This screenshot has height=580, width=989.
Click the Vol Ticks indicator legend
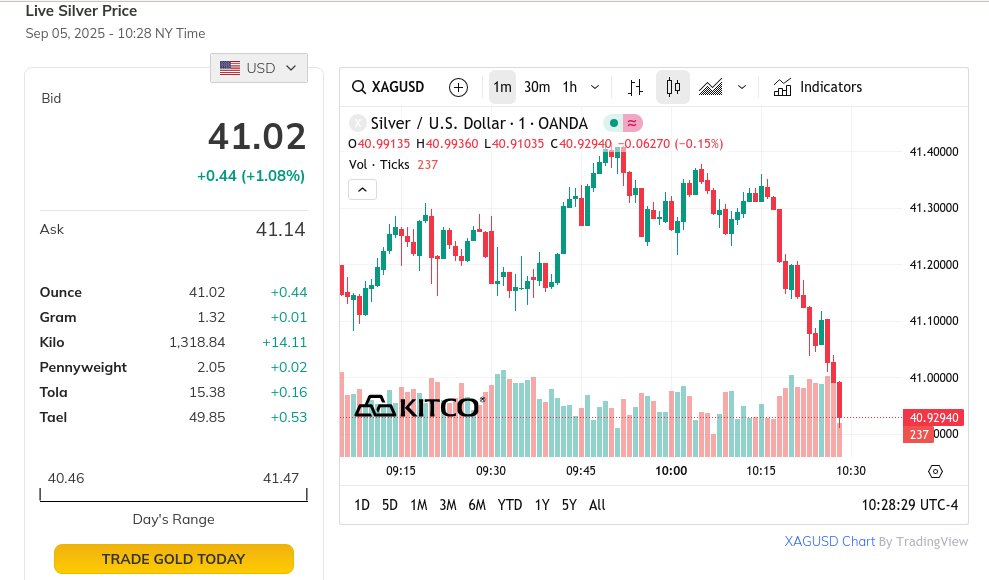click(393, 165)
